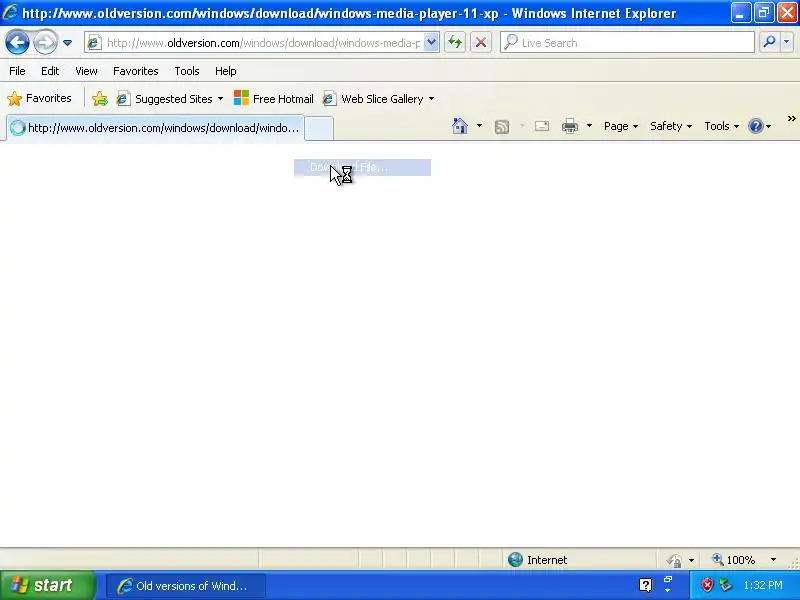The height and width of the screenshot is (600, 800).
Task: Open the recent pages dropdown arrow
Action: [67, 43]
